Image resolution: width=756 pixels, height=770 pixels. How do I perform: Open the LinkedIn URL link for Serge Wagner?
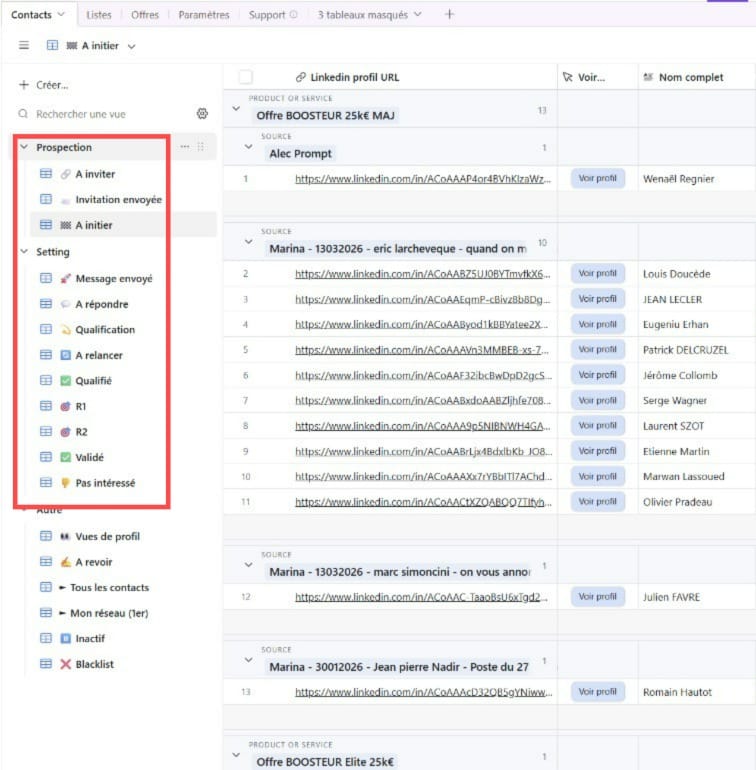tap(422, 400)
